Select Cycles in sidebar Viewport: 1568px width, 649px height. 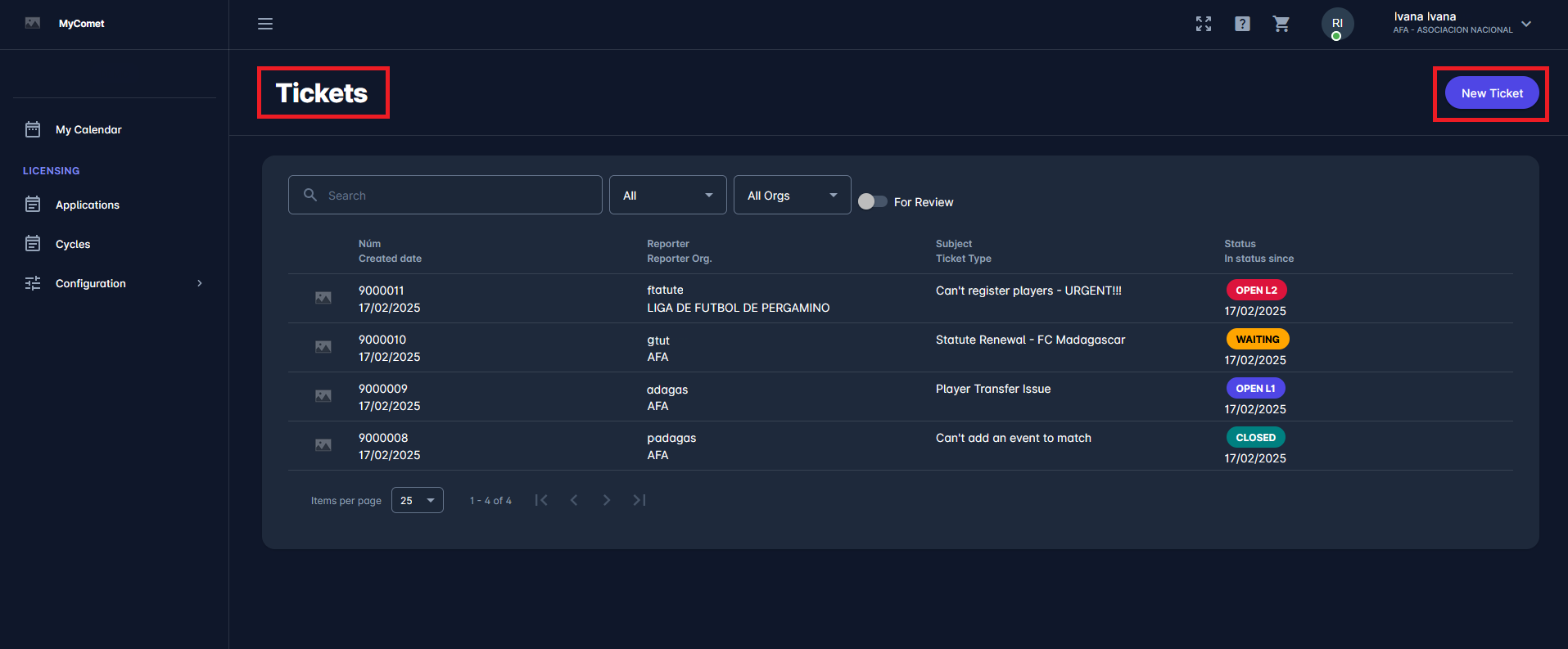(73, 244)
